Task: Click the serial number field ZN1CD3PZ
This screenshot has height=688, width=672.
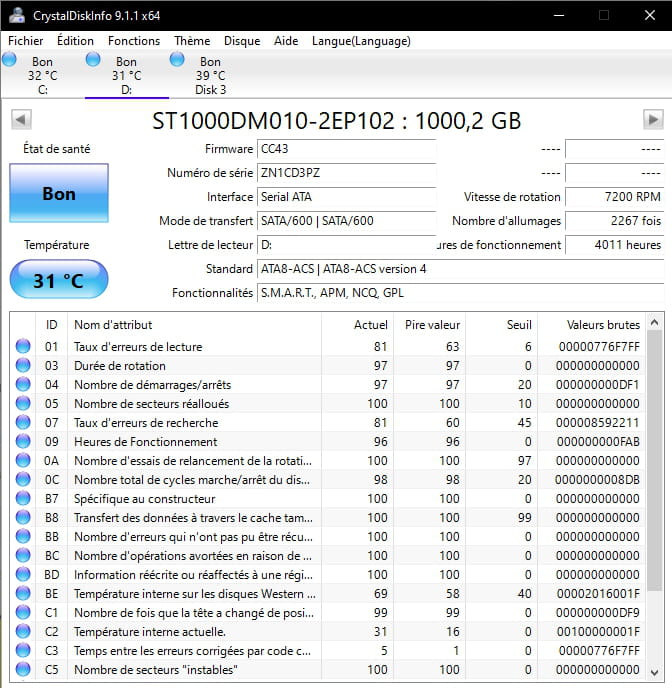Action: coord(347,173)
